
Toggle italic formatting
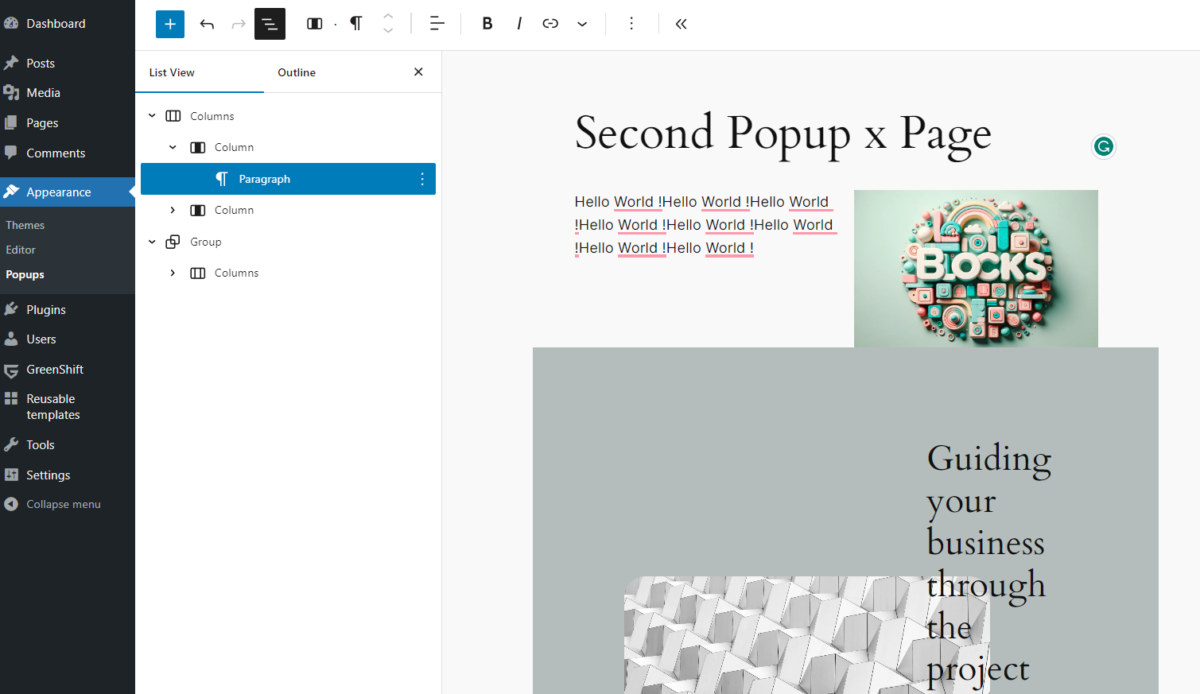(x=519, y=24)
